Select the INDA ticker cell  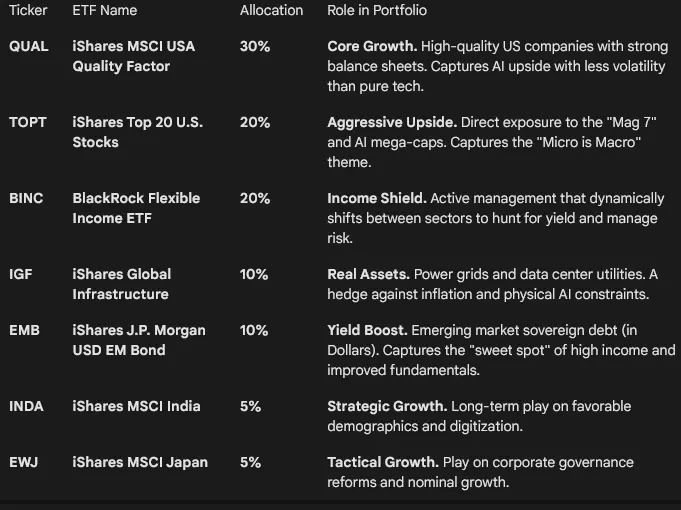coord(26,406)
